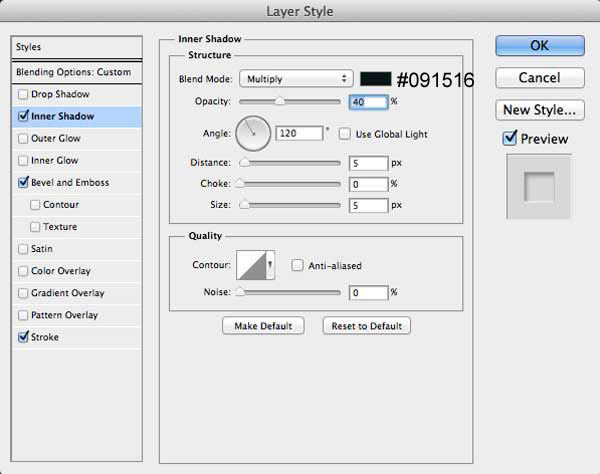Image resolution: width=600 pixels, height=474 pixels.
Task: Open the Blend Mode Multiply dropdown
Action: (296, 79)
